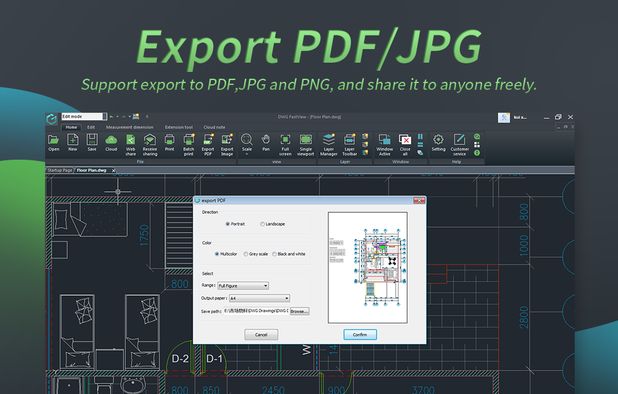Switch to the Startup Page document tab

point(60,170)
